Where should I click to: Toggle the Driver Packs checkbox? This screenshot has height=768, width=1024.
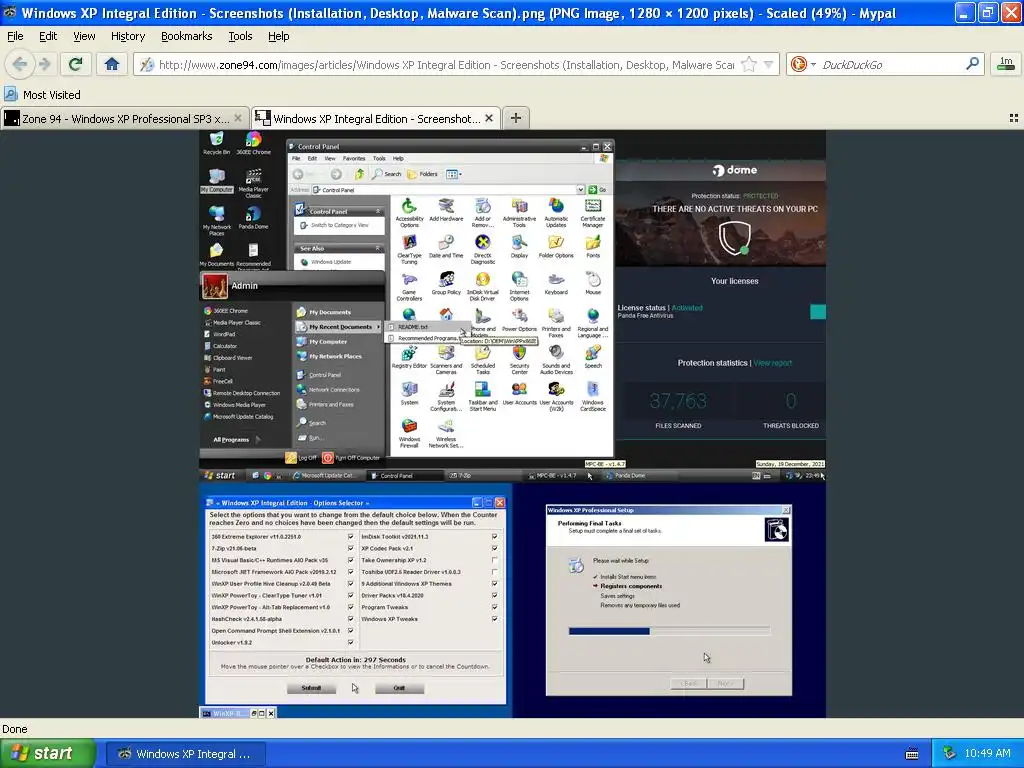[x=494, y=596]
